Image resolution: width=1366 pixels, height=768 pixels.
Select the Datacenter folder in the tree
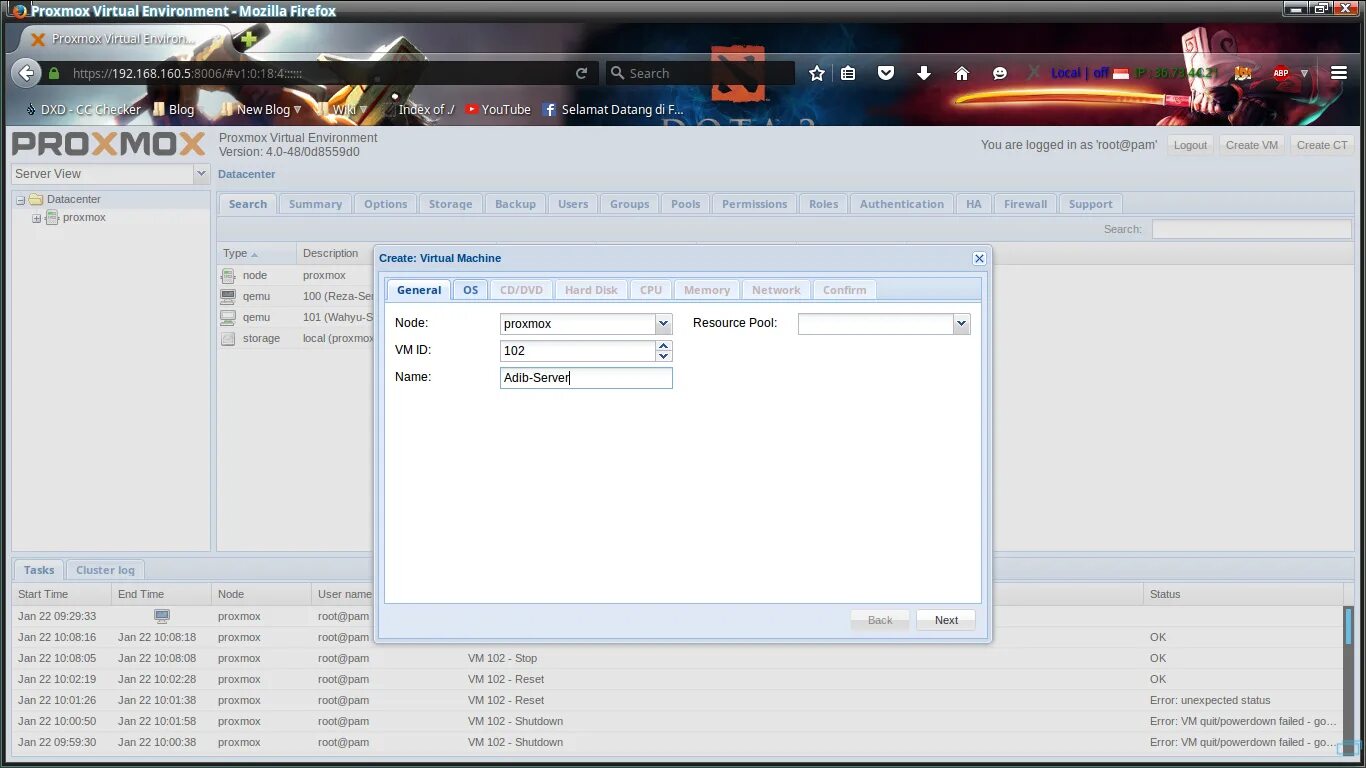tap(36, 199)
